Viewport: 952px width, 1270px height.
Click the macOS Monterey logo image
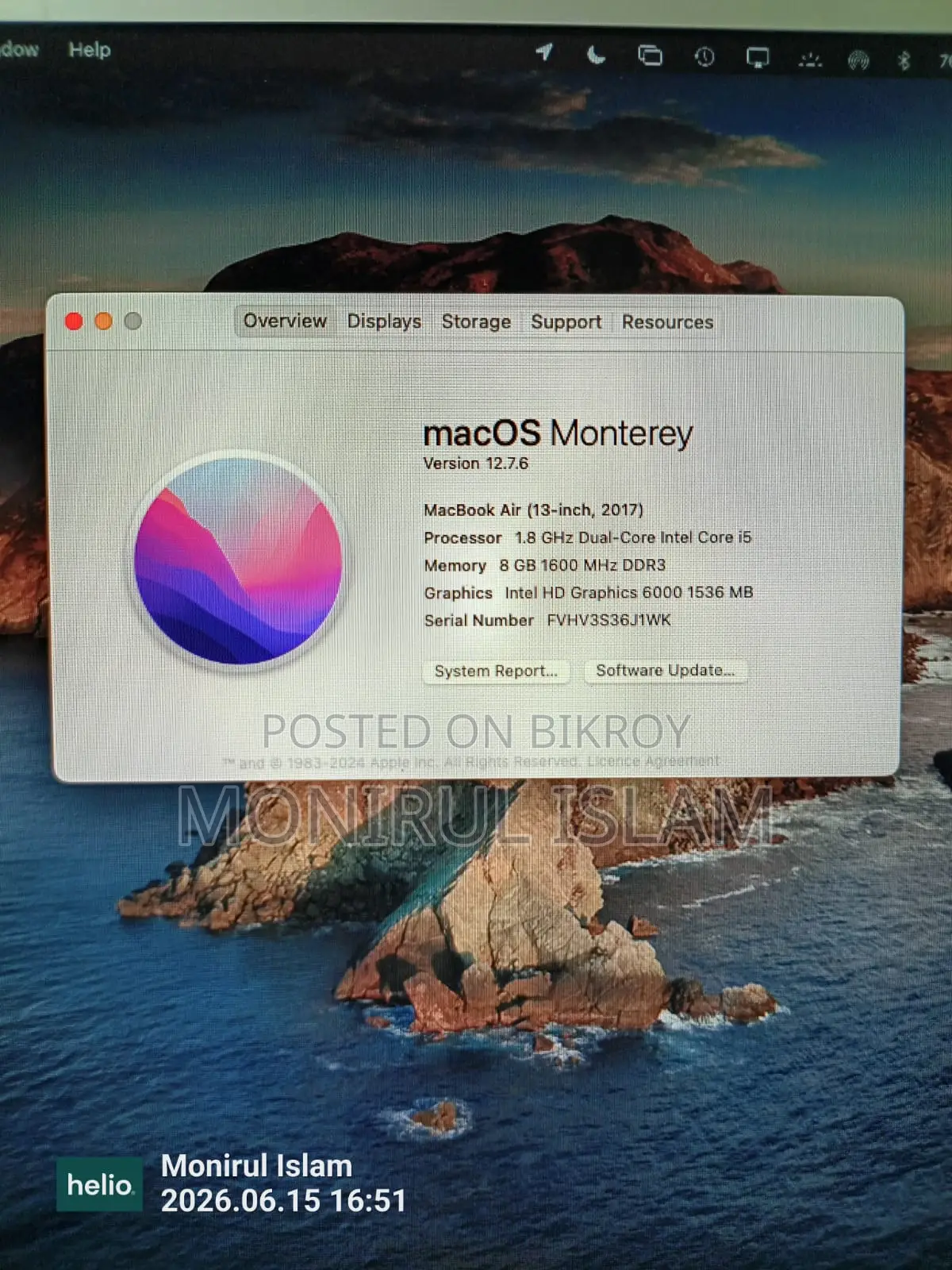(x=238, y=560)
